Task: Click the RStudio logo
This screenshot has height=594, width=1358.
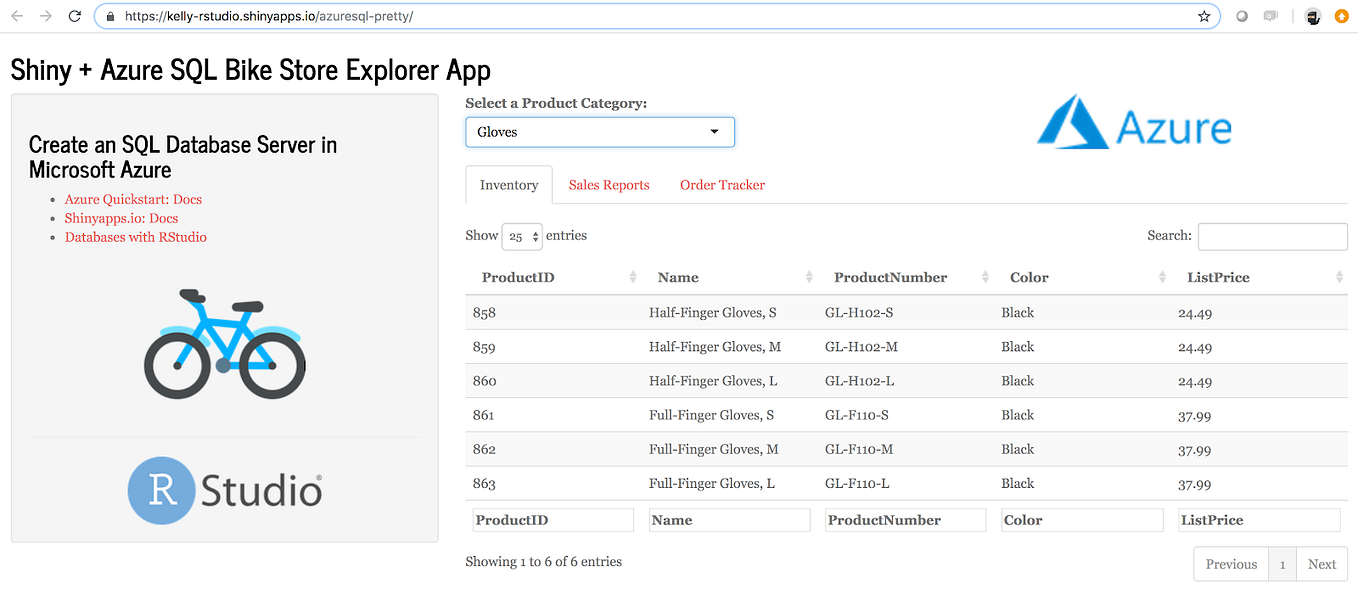Action: tap(224, 490)
